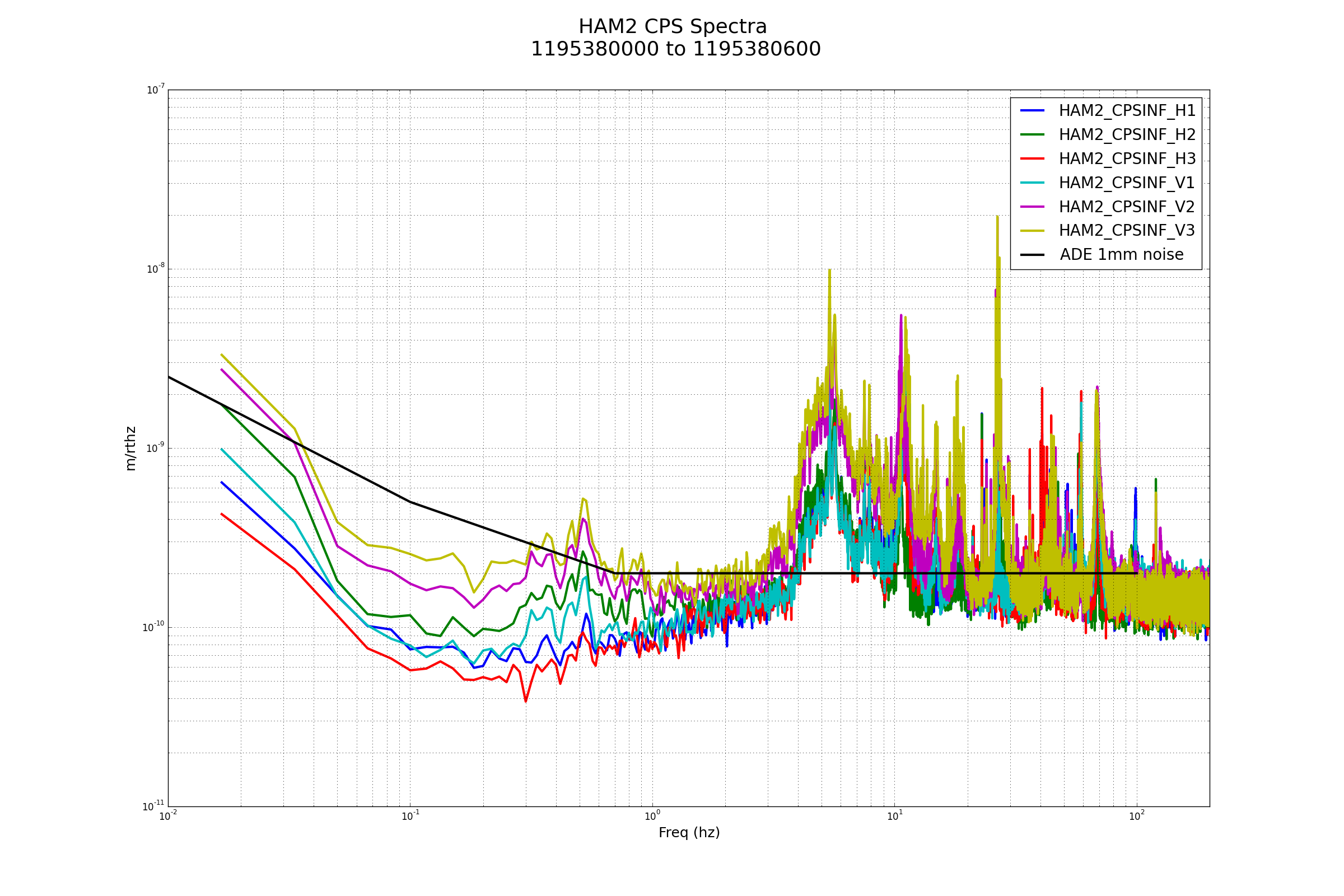
Task: Click the black ADE noise legend swatch
Action: (x=1032, y=255)
